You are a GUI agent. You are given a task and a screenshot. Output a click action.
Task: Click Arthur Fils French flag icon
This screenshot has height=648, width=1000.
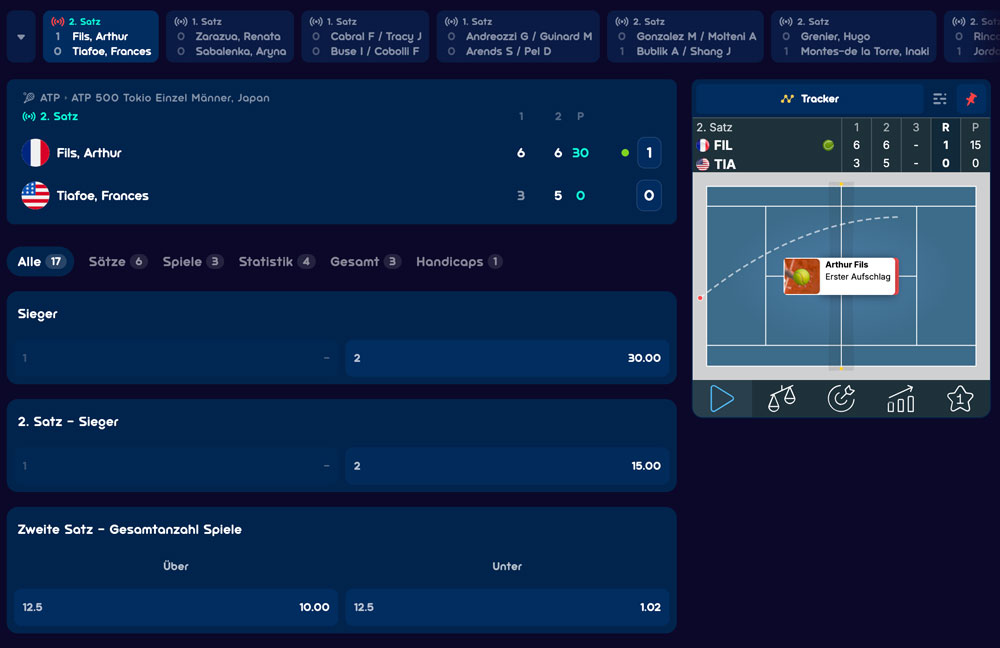(x=35, y=153)
